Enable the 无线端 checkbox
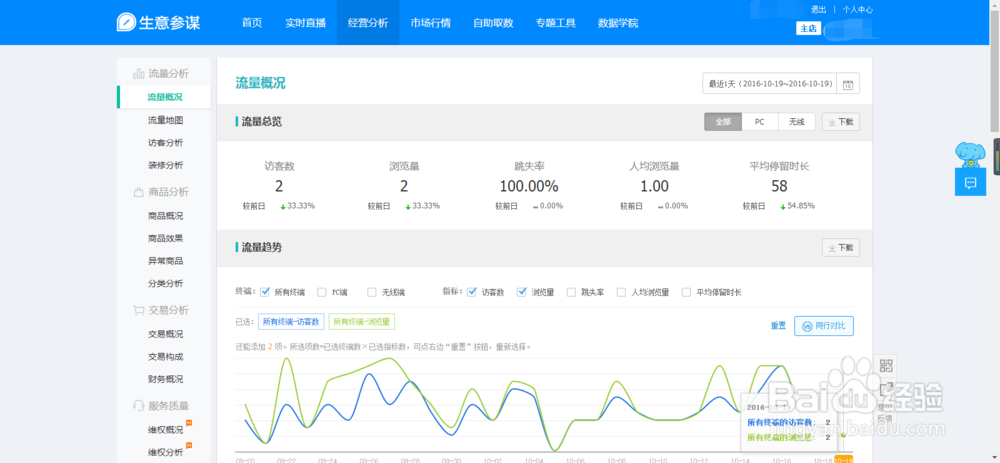Screen dimensions: 1000x463 click(372, 292)
